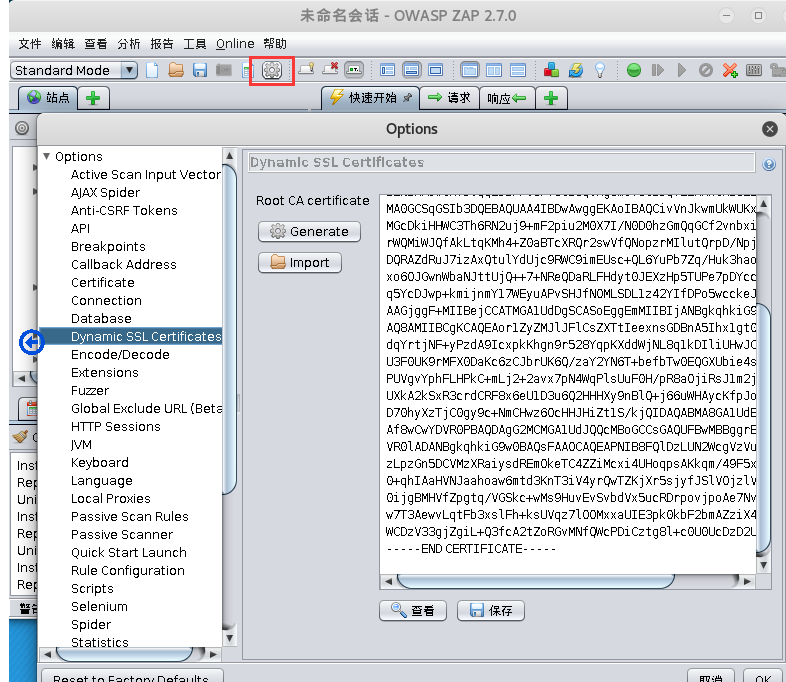The image size is (786, 682).
Task: Open the 编辑 menu
Action: [x=63, y=44]
